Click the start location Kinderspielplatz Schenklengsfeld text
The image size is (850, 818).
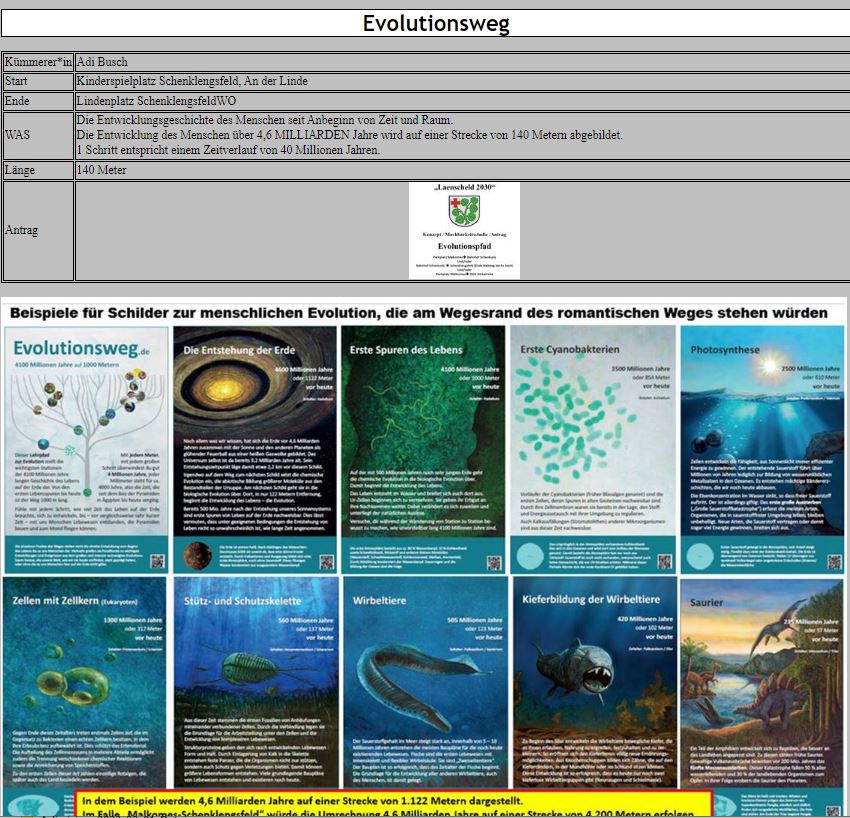pos(191,81)
